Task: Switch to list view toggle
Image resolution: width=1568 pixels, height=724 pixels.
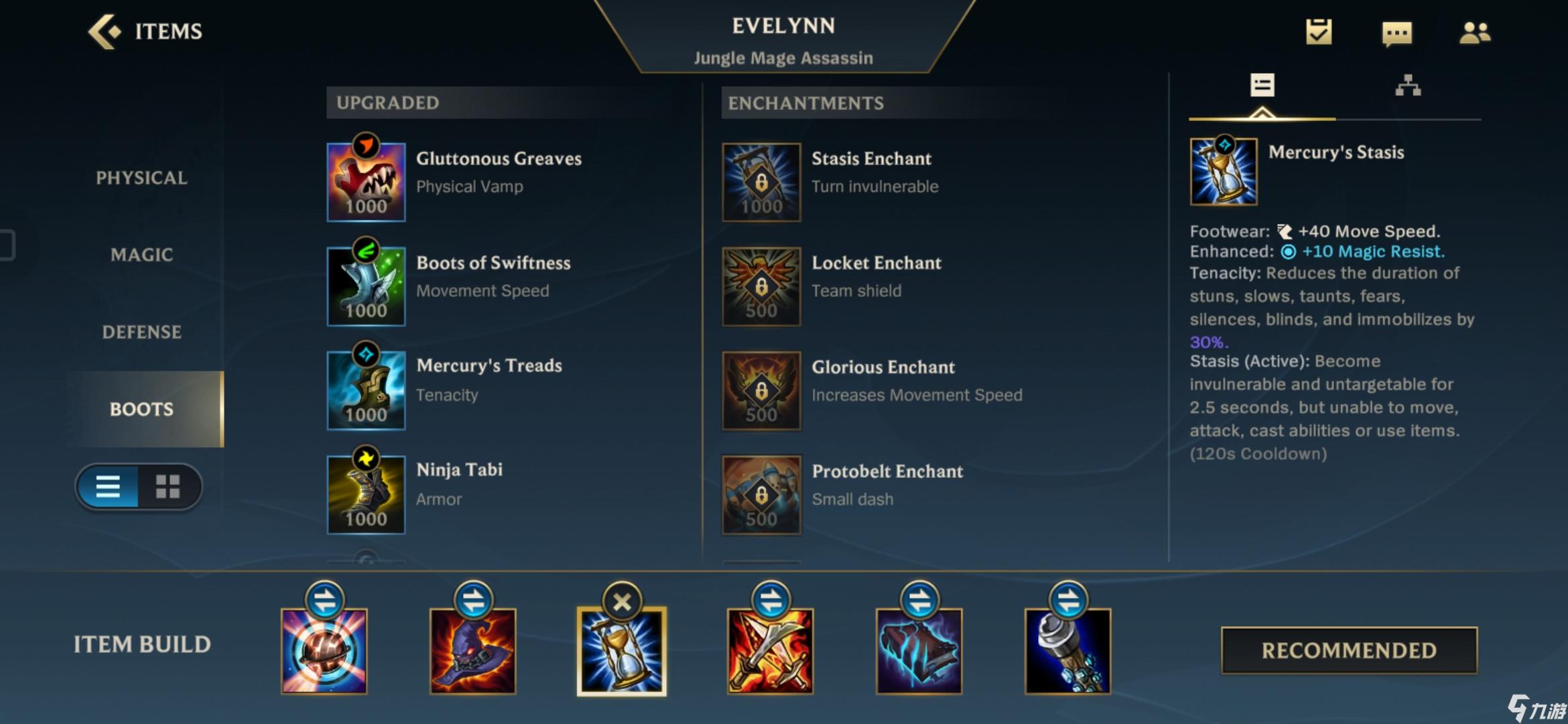Action: coord(108,486)
